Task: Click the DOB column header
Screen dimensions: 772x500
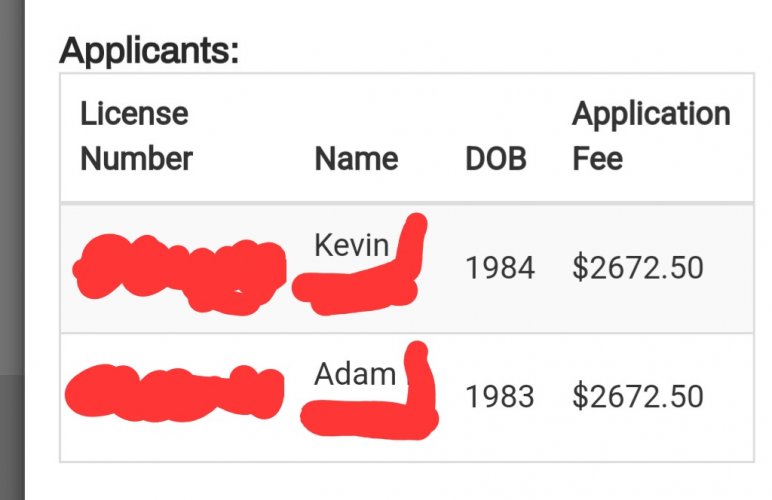Action: [496, 158]
